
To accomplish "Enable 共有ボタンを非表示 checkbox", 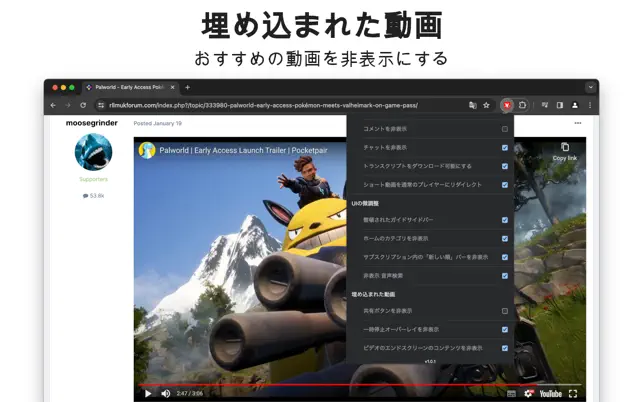I will [505, 311].
